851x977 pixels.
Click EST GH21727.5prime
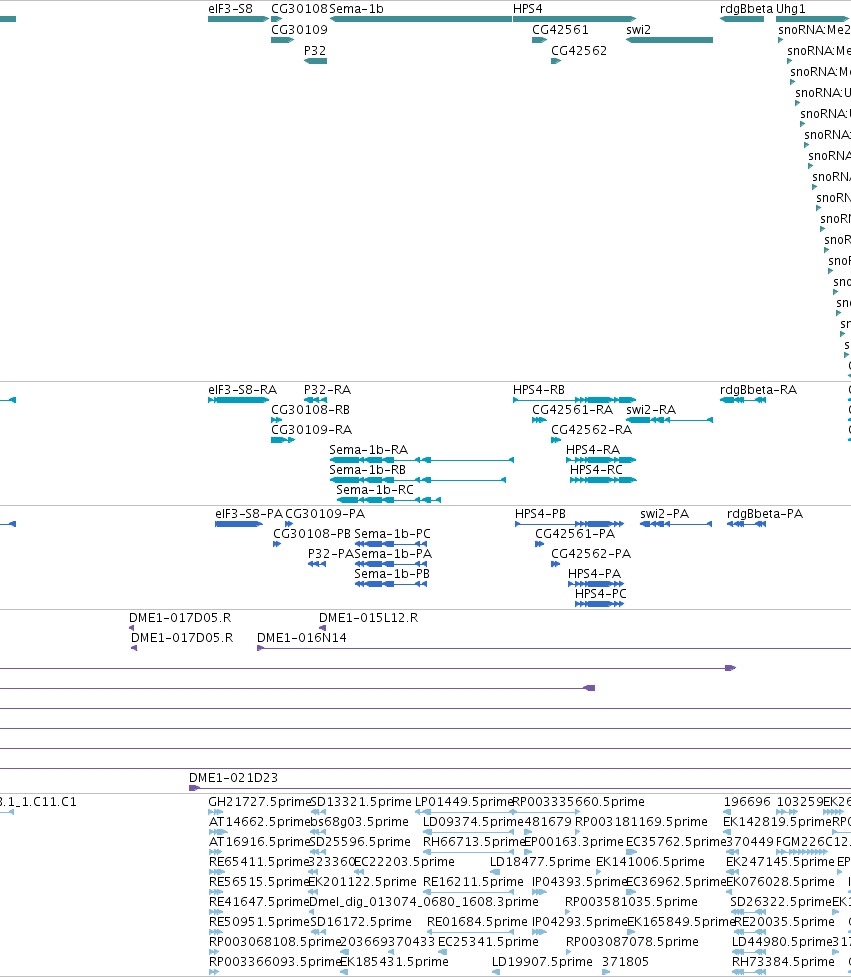pyautogui.click(x=259, y=802)
